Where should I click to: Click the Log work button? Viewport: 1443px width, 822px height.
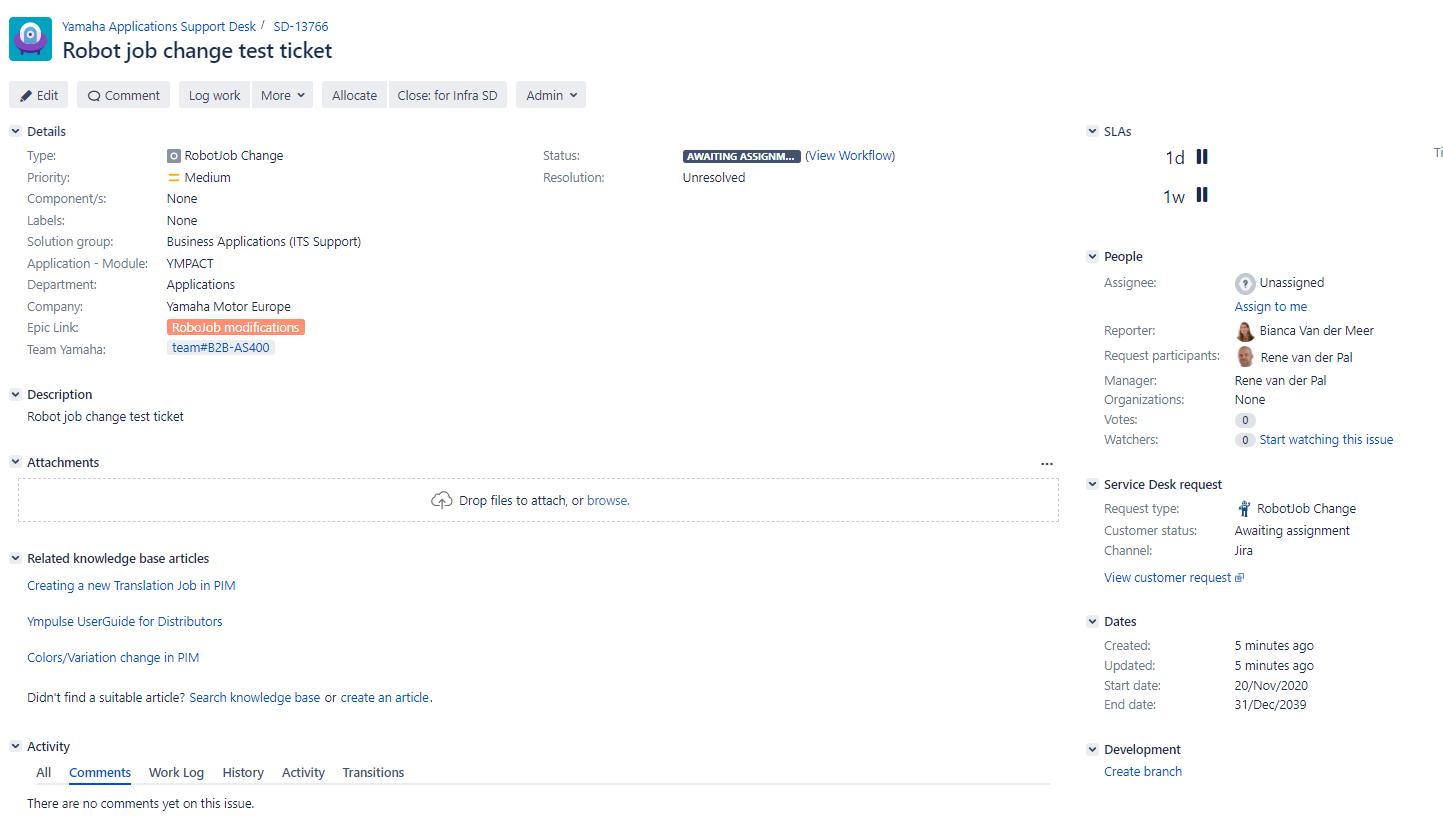pos(215,95)
